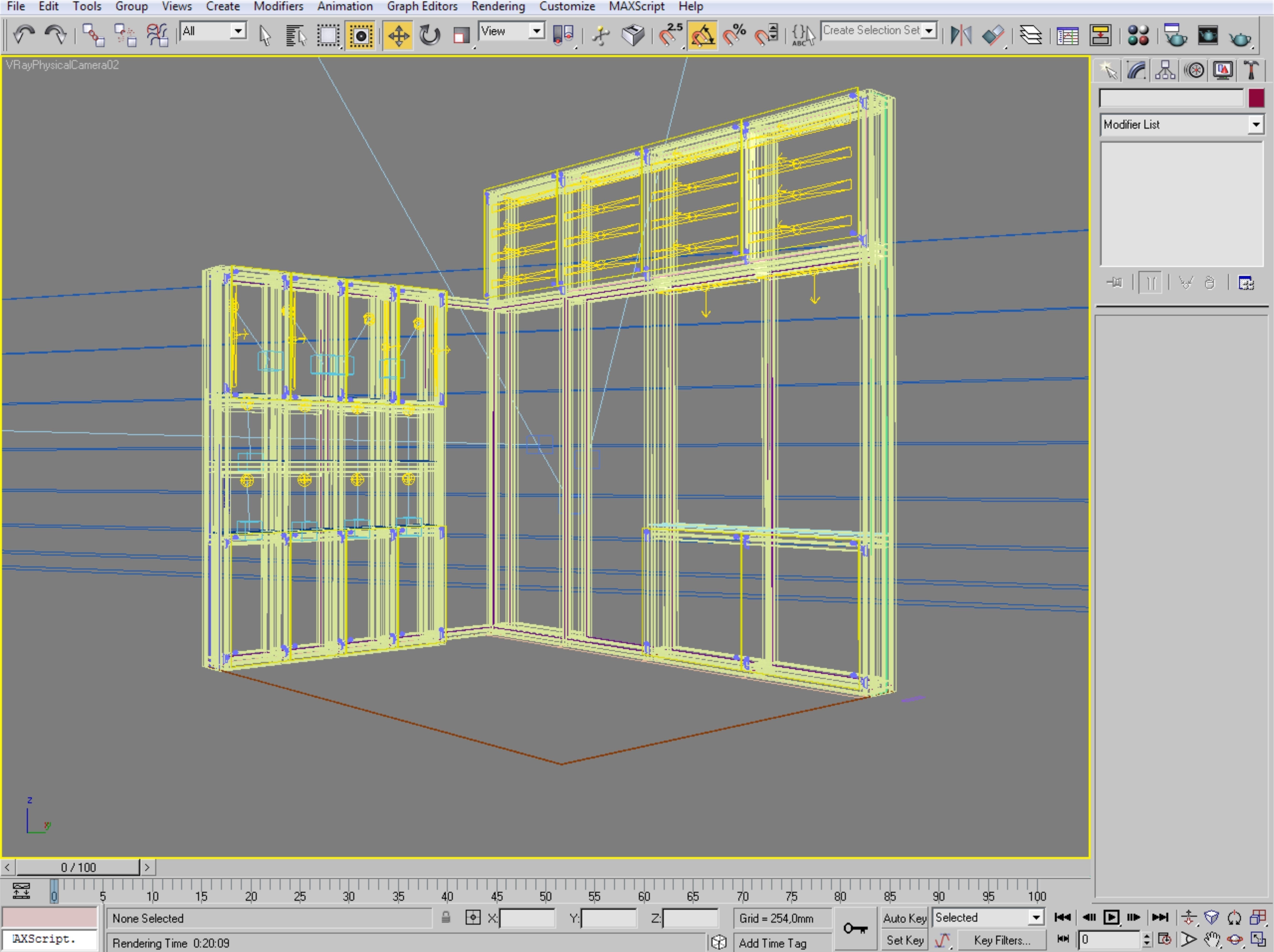
Task: Click Pin Stack icon
Action: coord(1114,282)
